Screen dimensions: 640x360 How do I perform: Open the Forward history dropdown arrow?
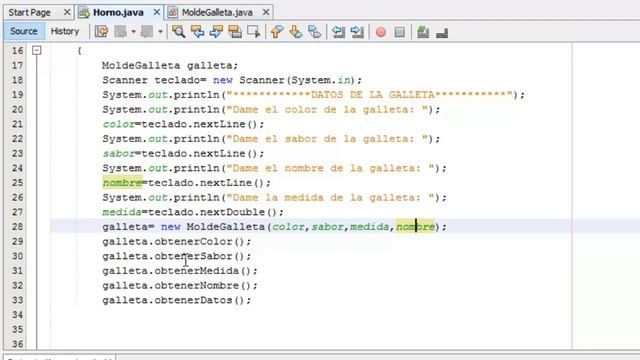pos(160,31)
